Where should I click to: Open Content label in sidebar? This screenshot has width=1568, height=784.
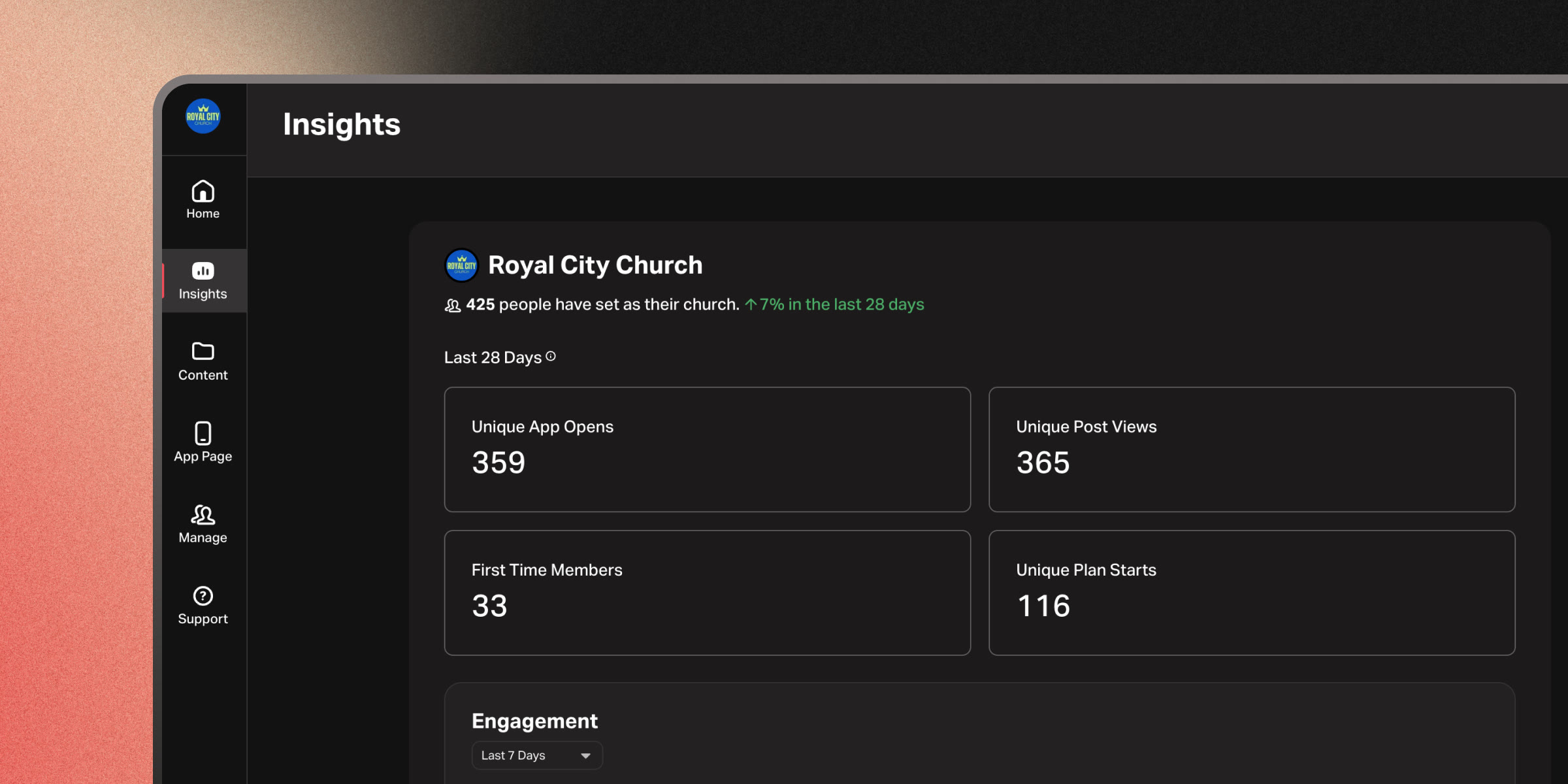coord(203,375)
